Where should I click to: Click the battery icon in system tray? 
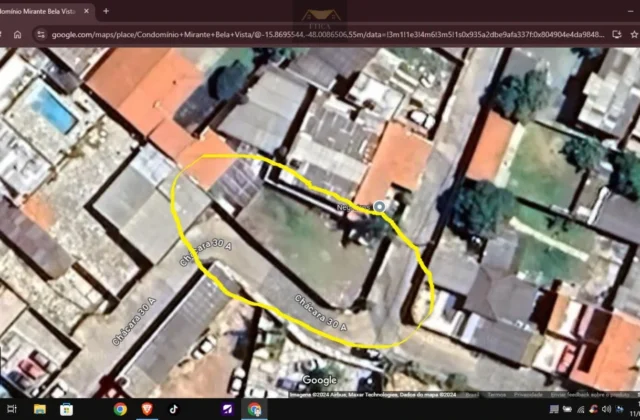point(567,409)
